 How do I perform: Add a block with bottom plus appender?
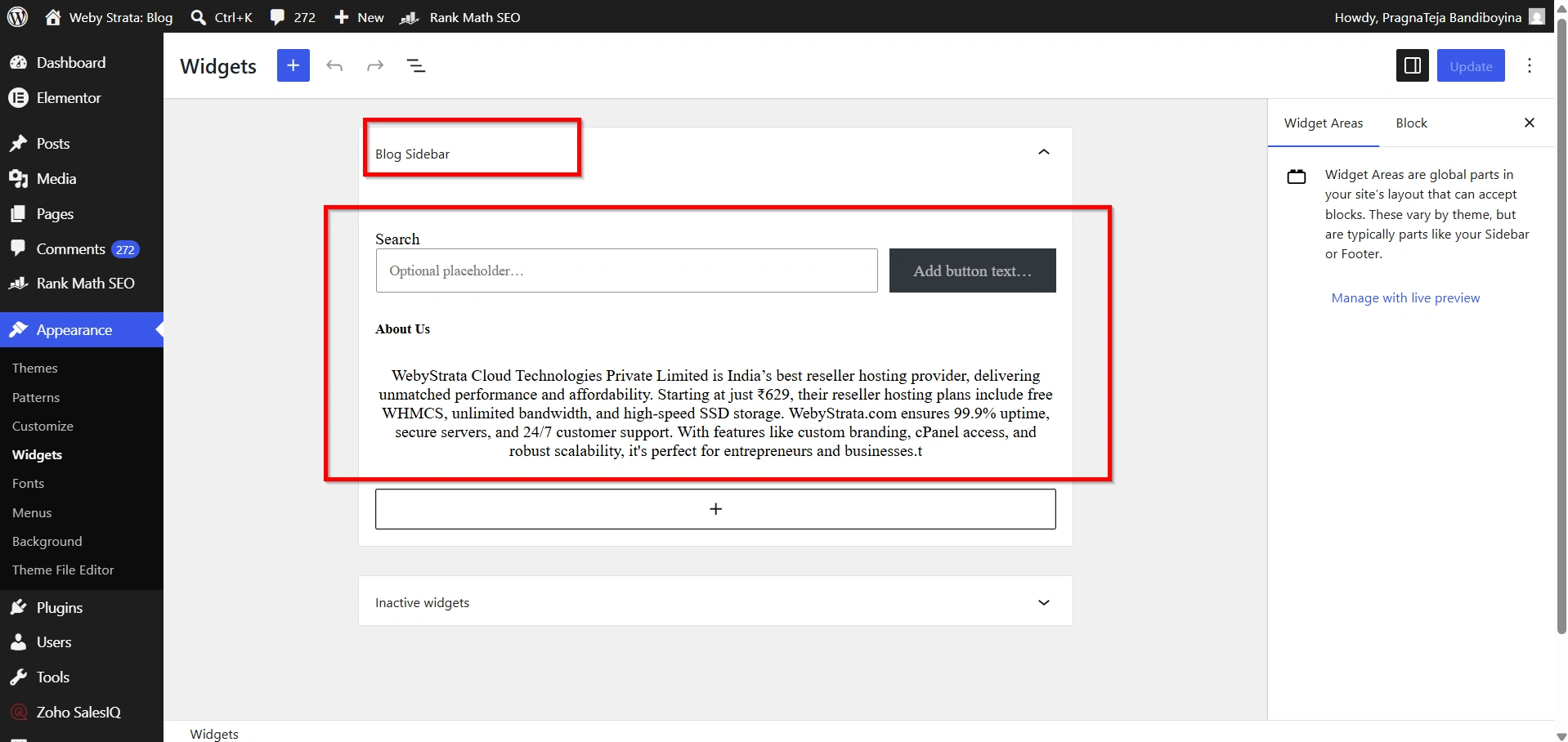(715, 509)
